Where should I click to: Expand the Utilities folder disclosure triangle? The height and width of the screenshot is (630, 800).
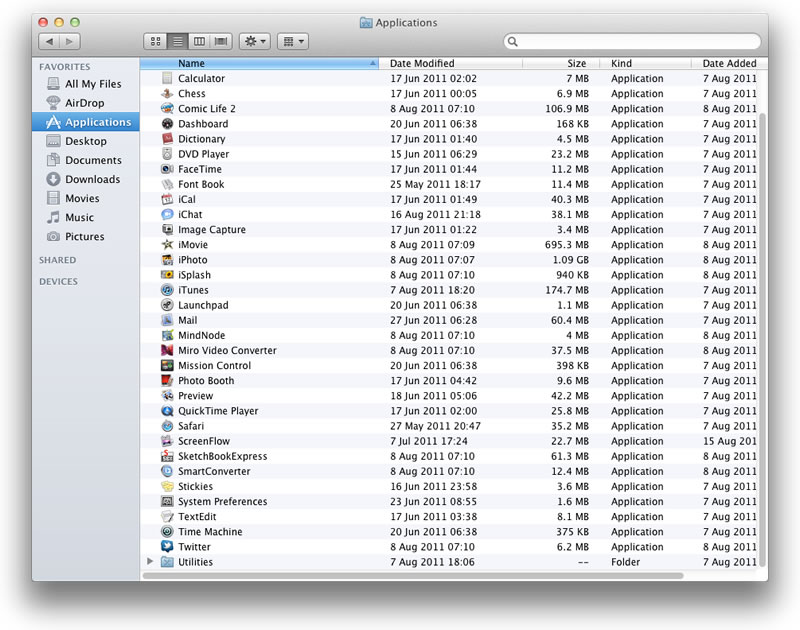(150, 562)
